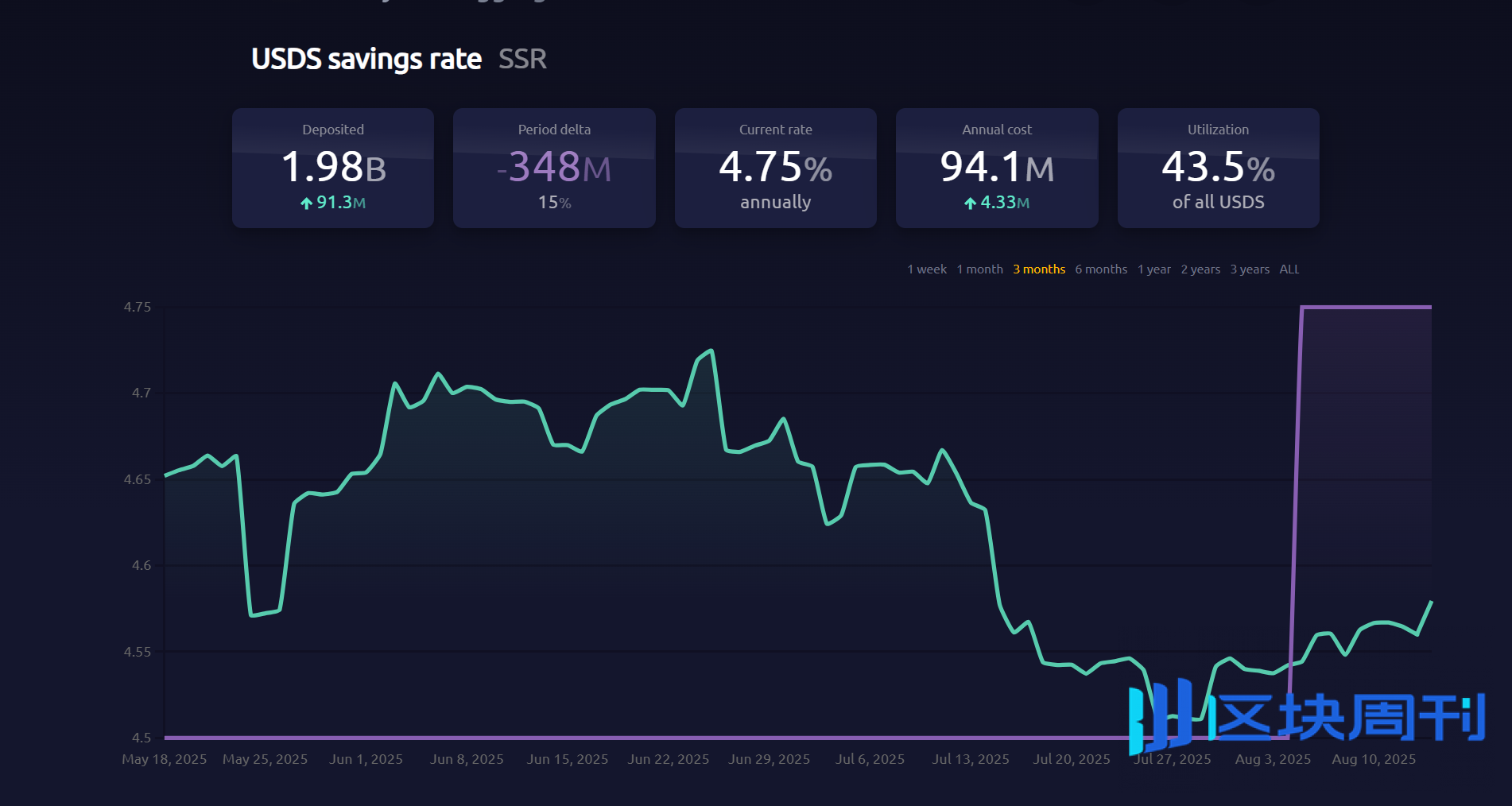The image size is (1512, 806).
Task: Click the May 25, 2025 axis date
Action: tap(265, 759)
